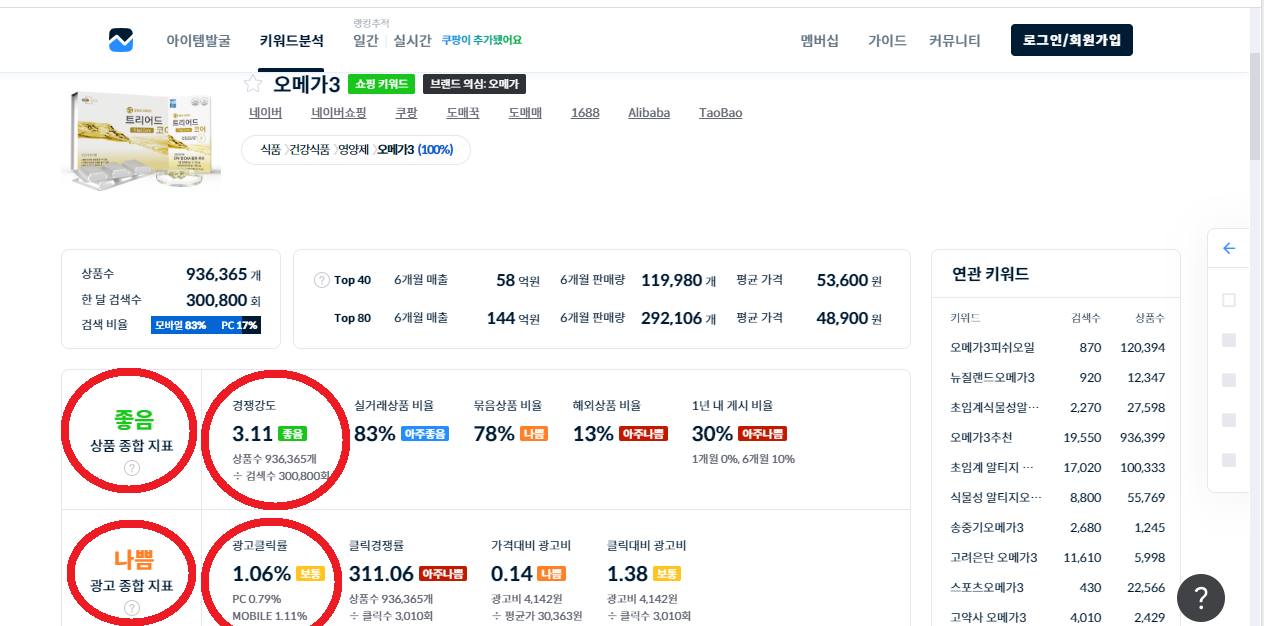Select related keyword 초임계식물성알…
1264x626 pixels.
pos(995,407)
